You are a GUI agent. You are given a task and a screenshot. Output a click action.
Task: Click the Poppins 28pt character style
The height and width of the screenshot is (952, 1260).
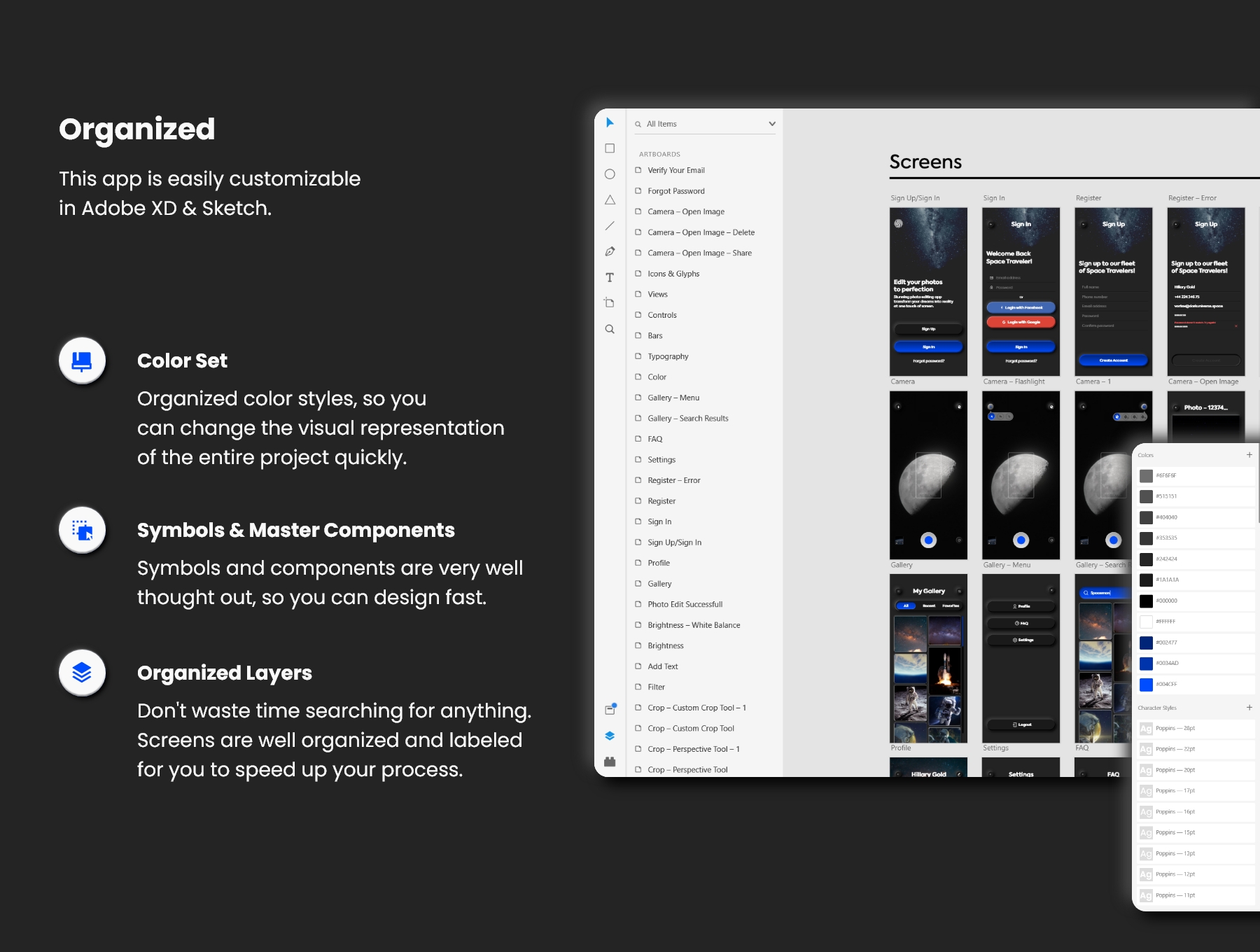click(x=1175, y=729)
